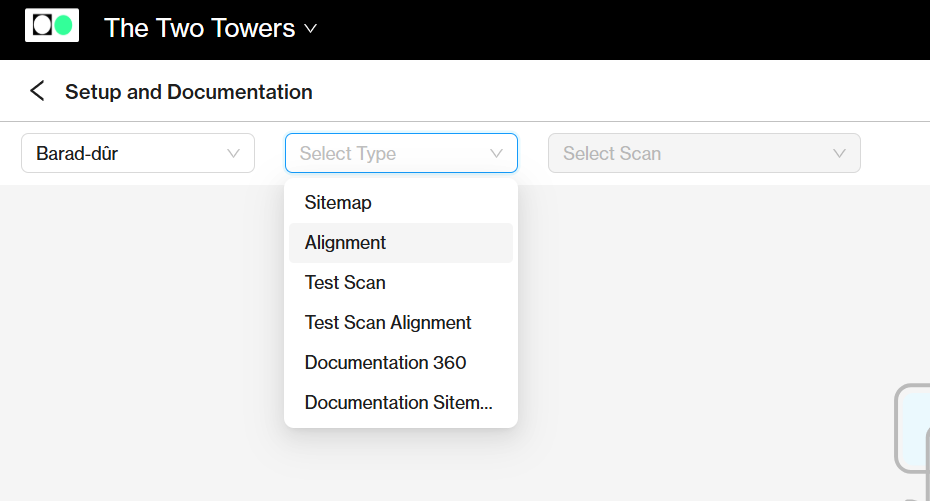The image size is (930, 501).
Task: Select the truncated Documentation Sitem... option
Action: [x=401, y=403]
